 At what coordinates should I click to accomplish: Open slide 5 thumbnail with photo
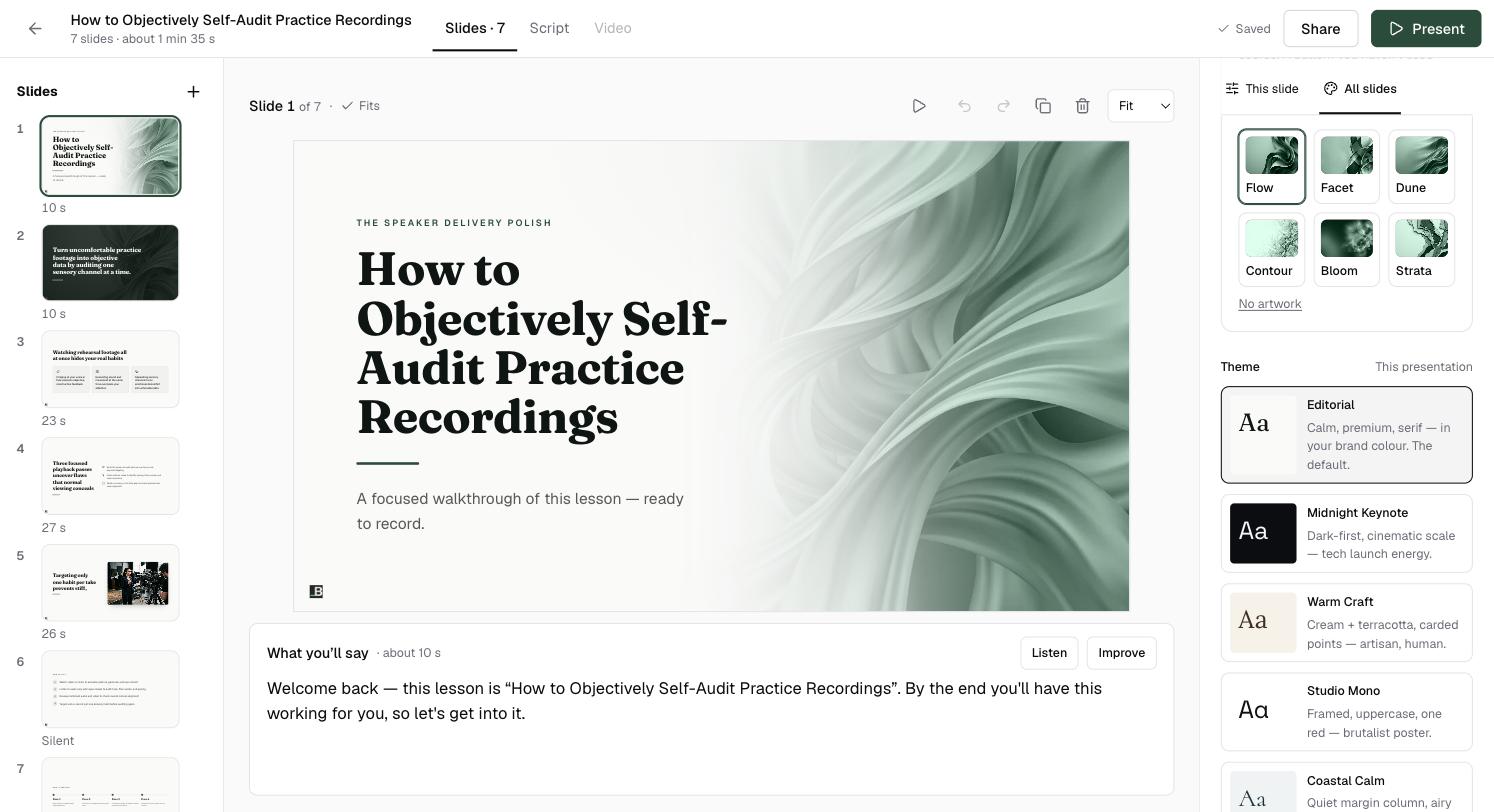pos(110,583)
